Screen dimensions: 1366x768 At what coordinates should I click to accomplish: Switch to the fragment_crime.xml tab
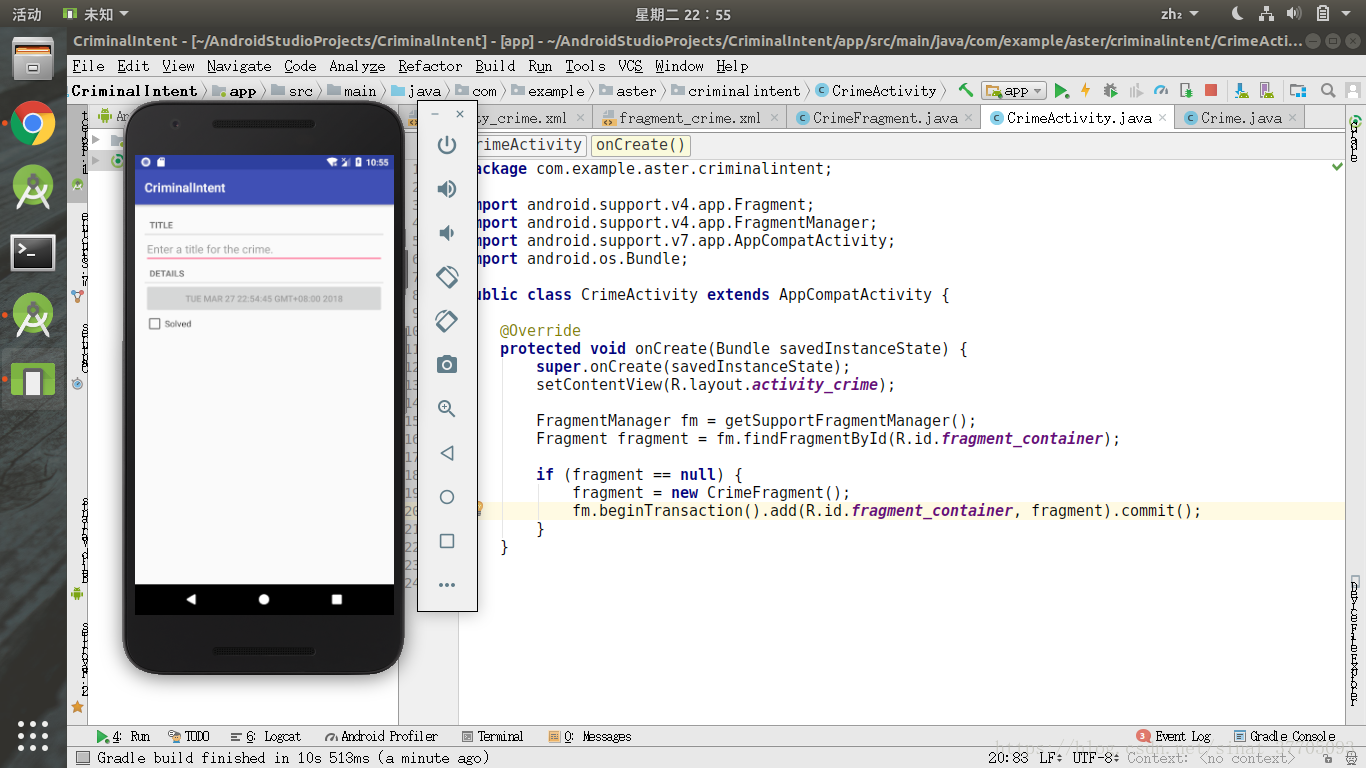tap(690, 117)
